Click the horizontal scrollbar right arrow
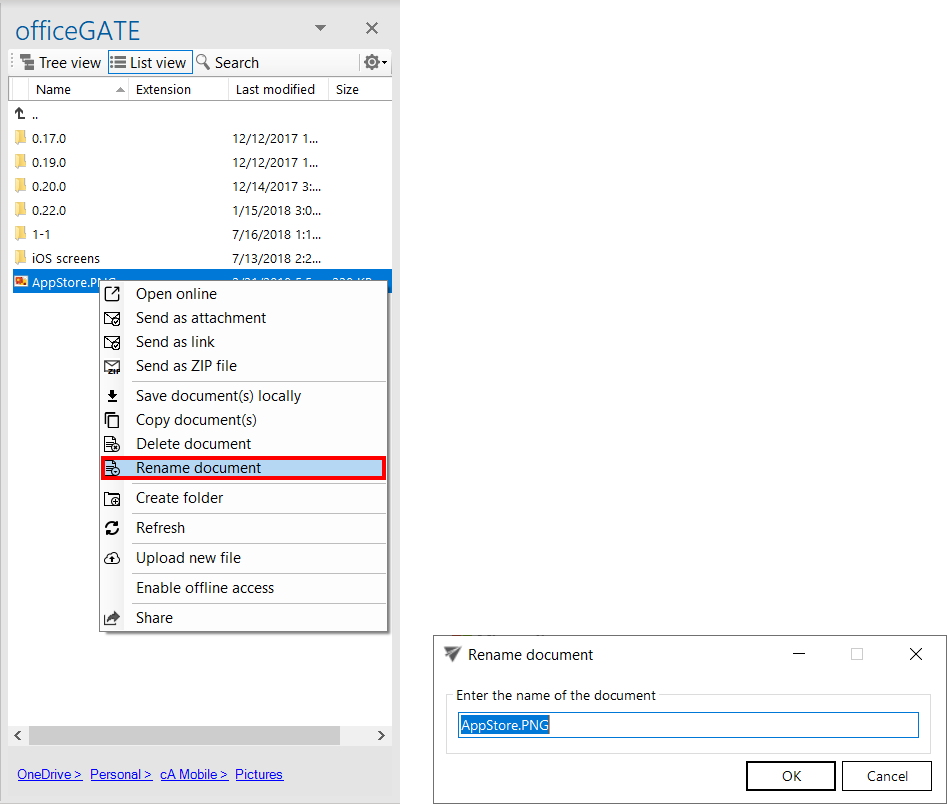Viewport: 947px width, 804px height. click(381, 735)
